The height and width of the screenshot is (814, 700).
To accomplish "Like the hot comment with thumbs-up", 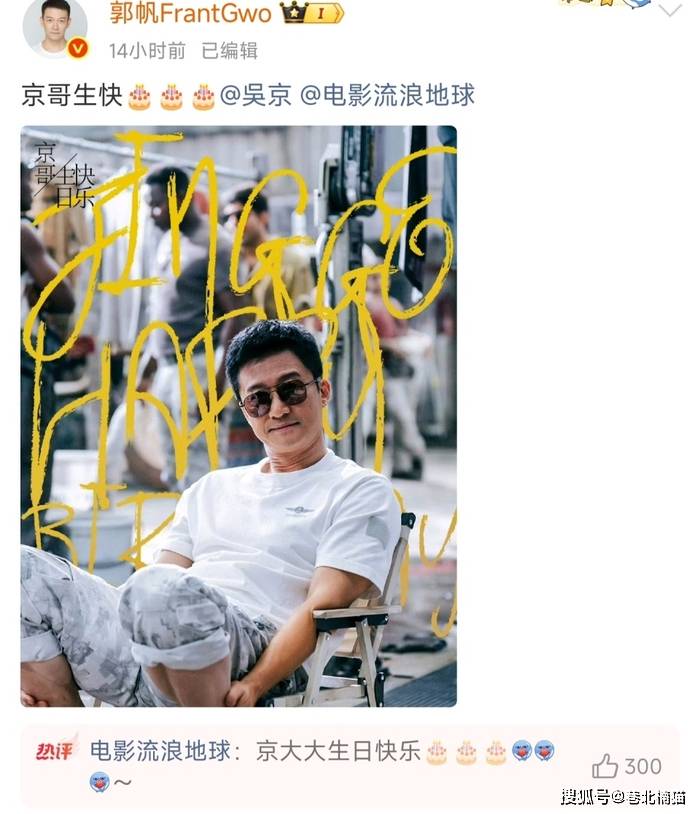I will (604, 766).
